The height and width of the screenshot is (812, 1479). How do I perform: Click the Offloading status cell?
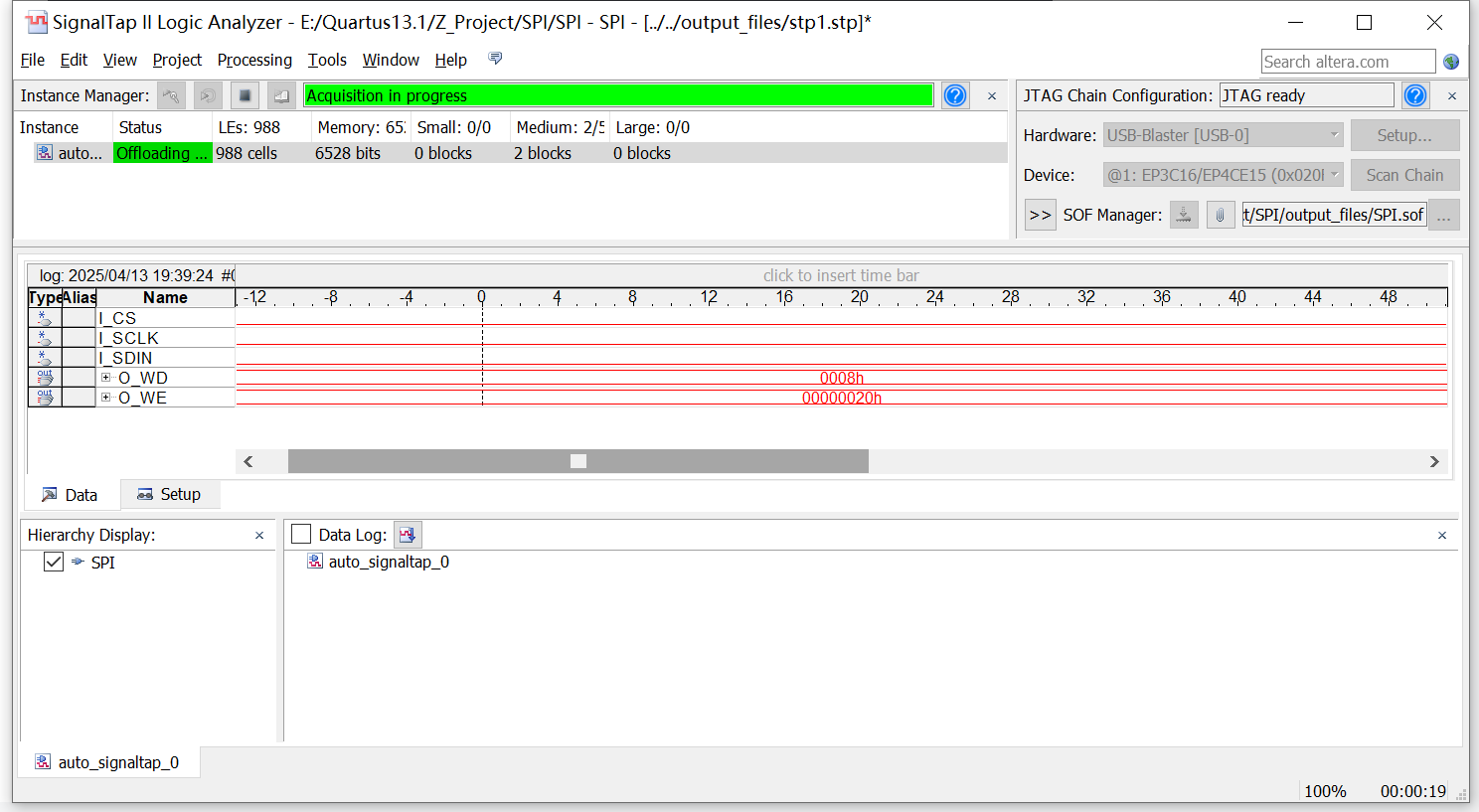163,153
